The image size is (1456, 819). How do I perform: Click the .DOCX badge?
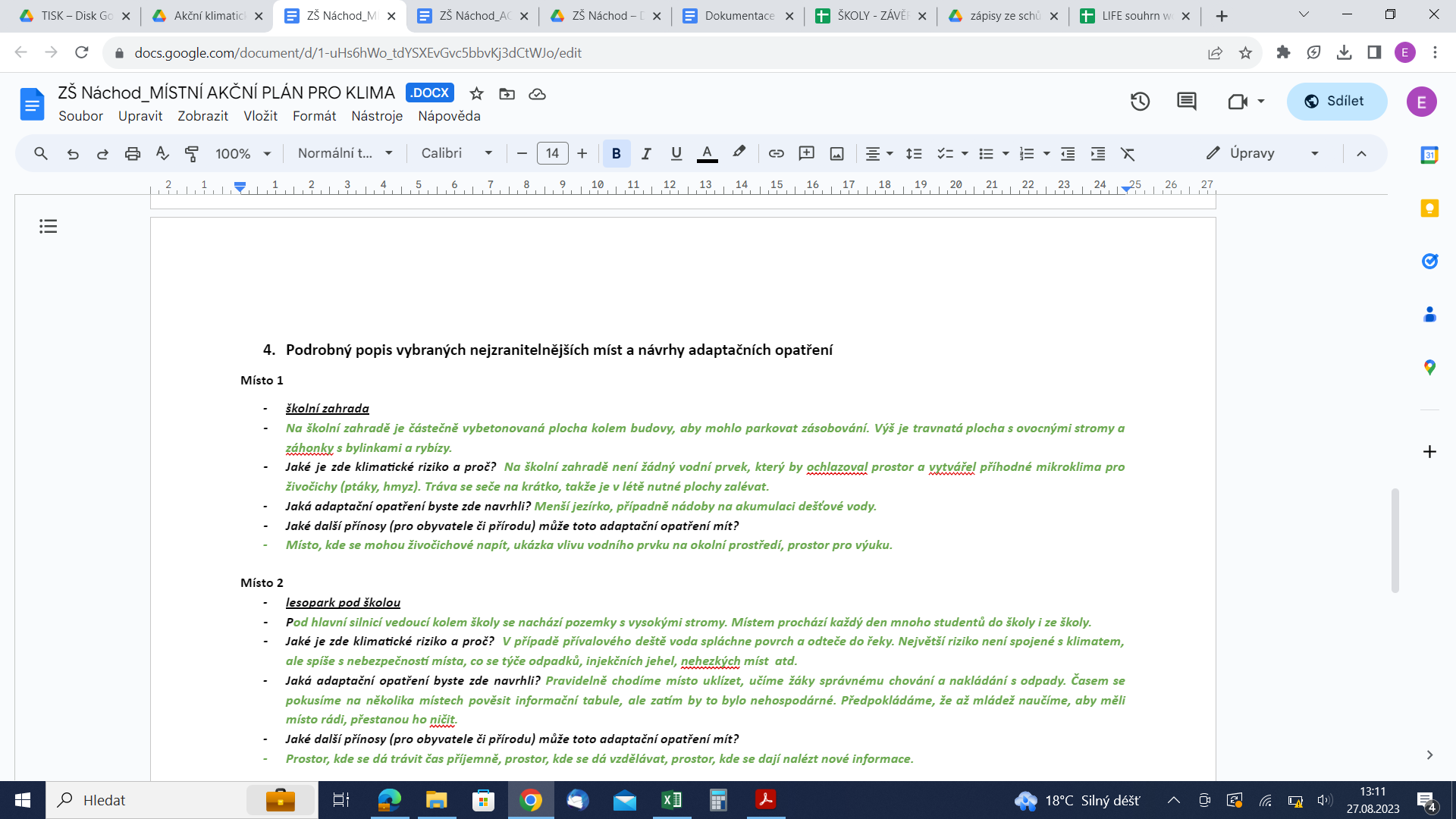(x=429, y=93)
